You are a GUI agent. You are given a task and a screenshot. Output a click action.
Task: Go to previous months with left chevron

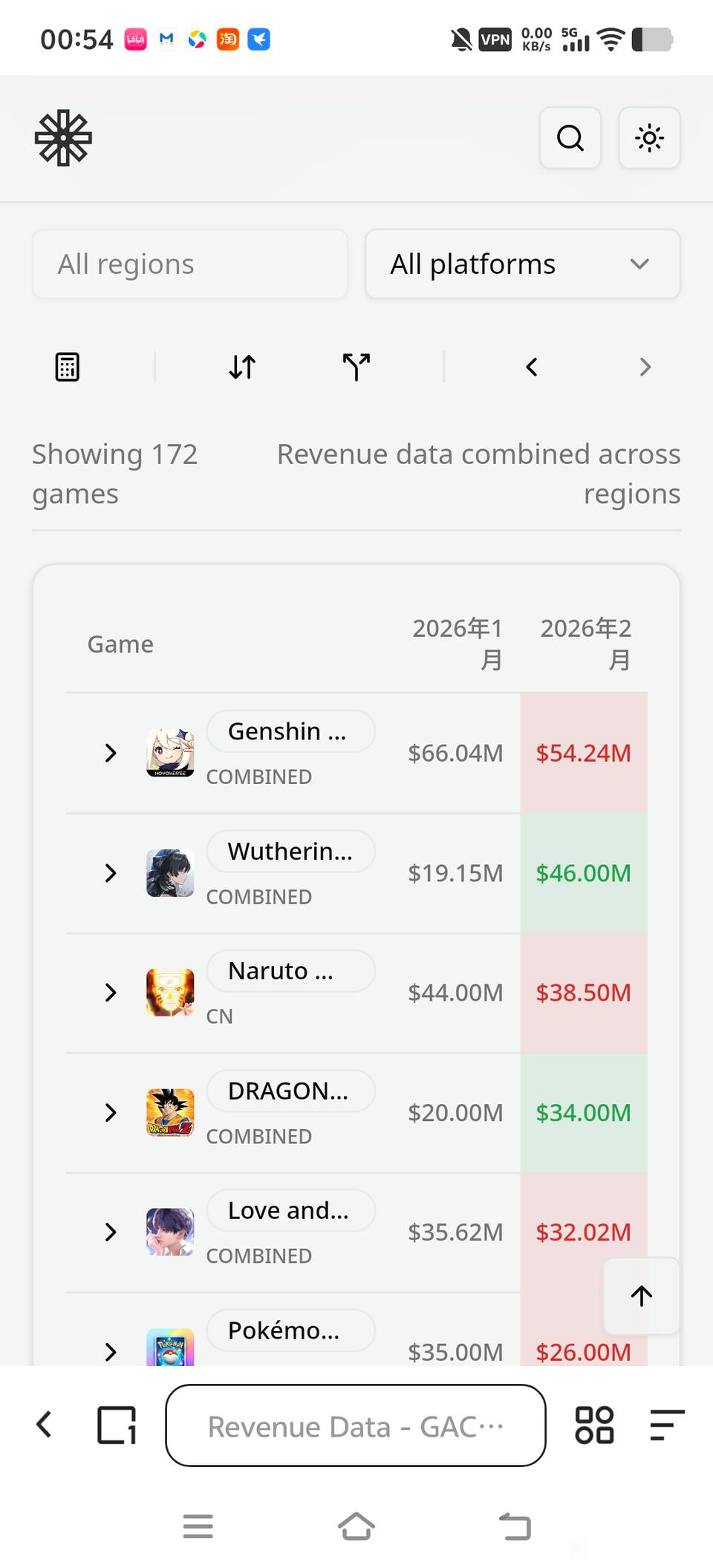tap(532, 367)
